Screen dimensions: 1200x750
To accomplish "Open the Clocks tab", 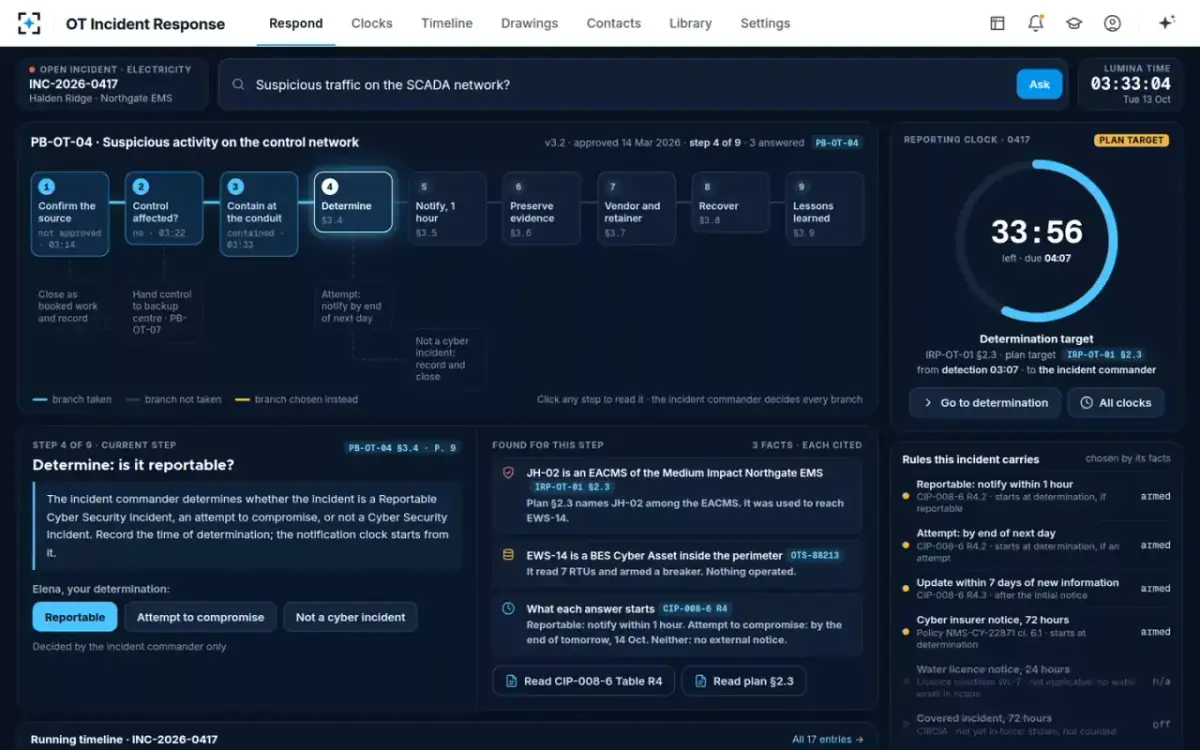I will (x=372, y=23).
